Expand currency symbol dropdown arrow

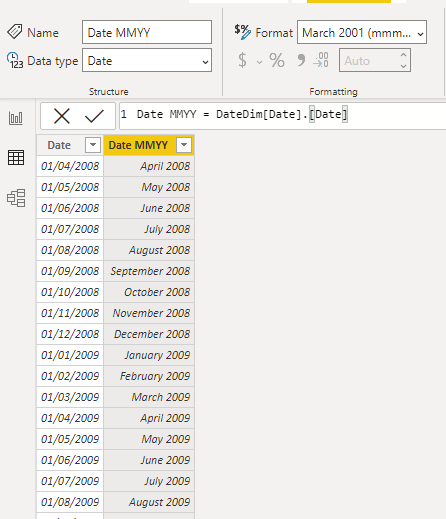(259, 62)
